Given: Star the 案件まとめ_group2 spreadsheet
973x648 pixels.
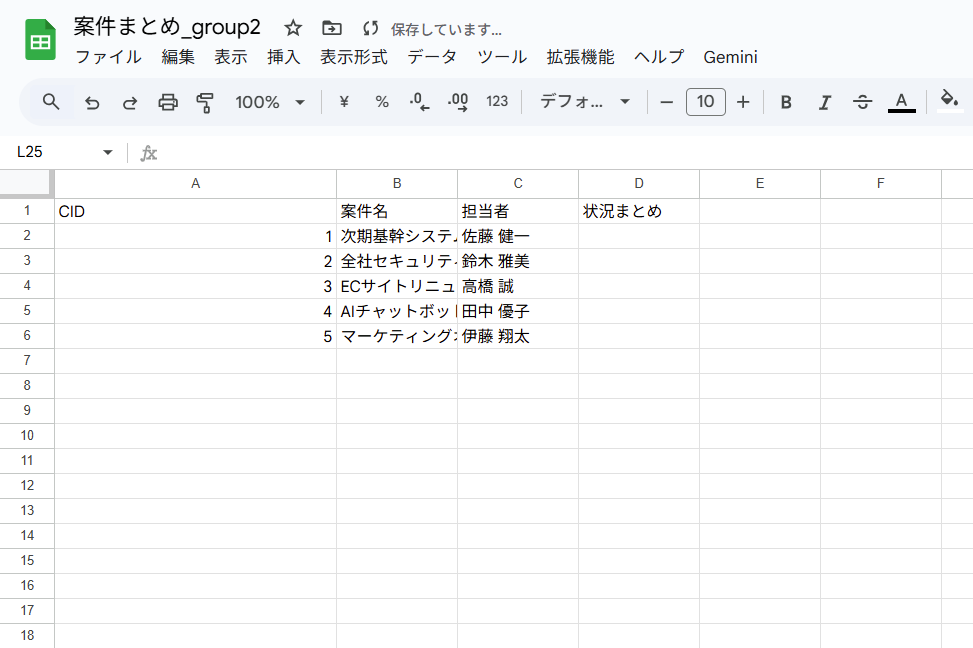Looking at the screenshot, I should 292,27.
